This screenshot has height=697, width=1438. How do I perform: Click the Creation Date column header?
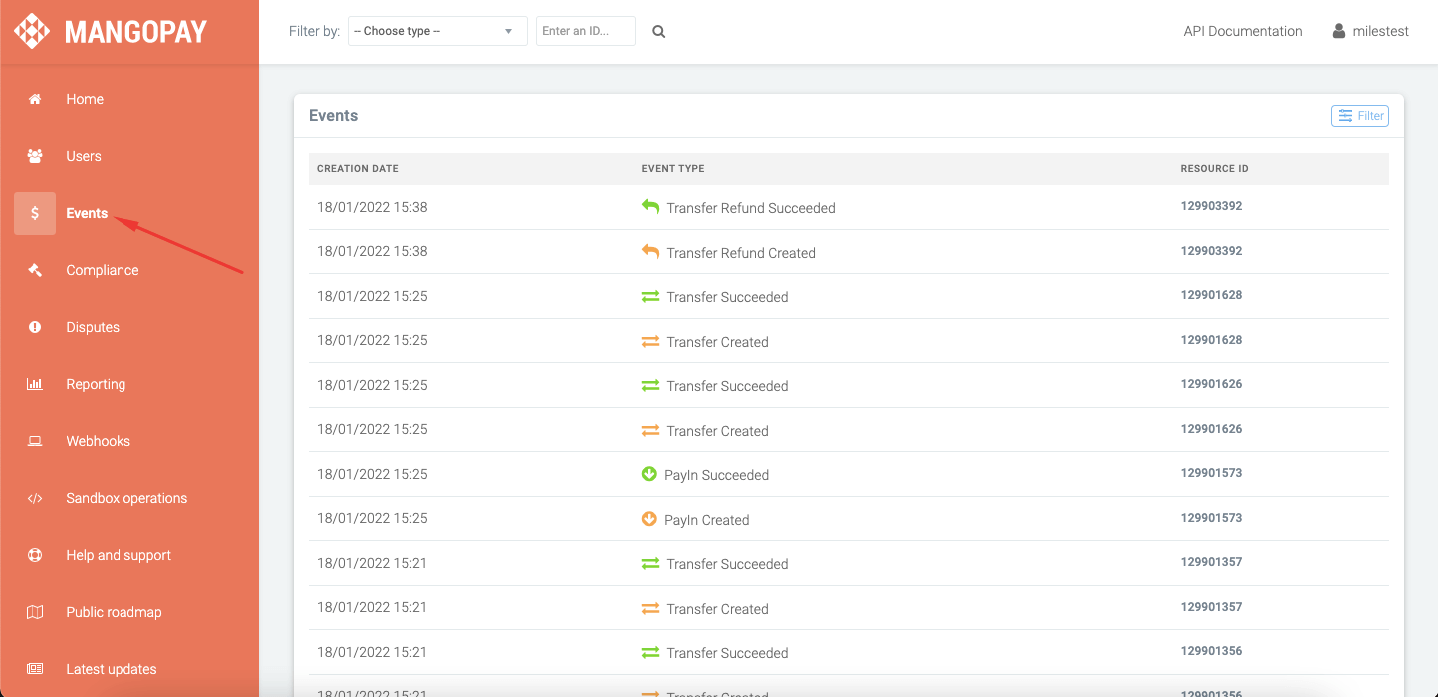click(357, 169)
